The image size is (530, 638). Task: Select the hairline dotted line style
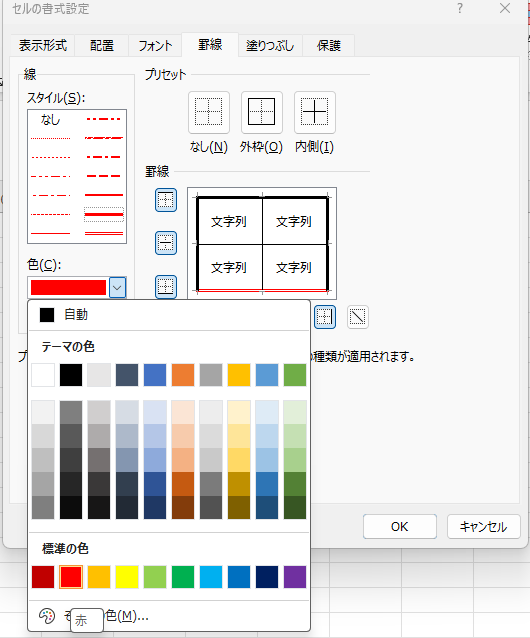tap(50, 138)
